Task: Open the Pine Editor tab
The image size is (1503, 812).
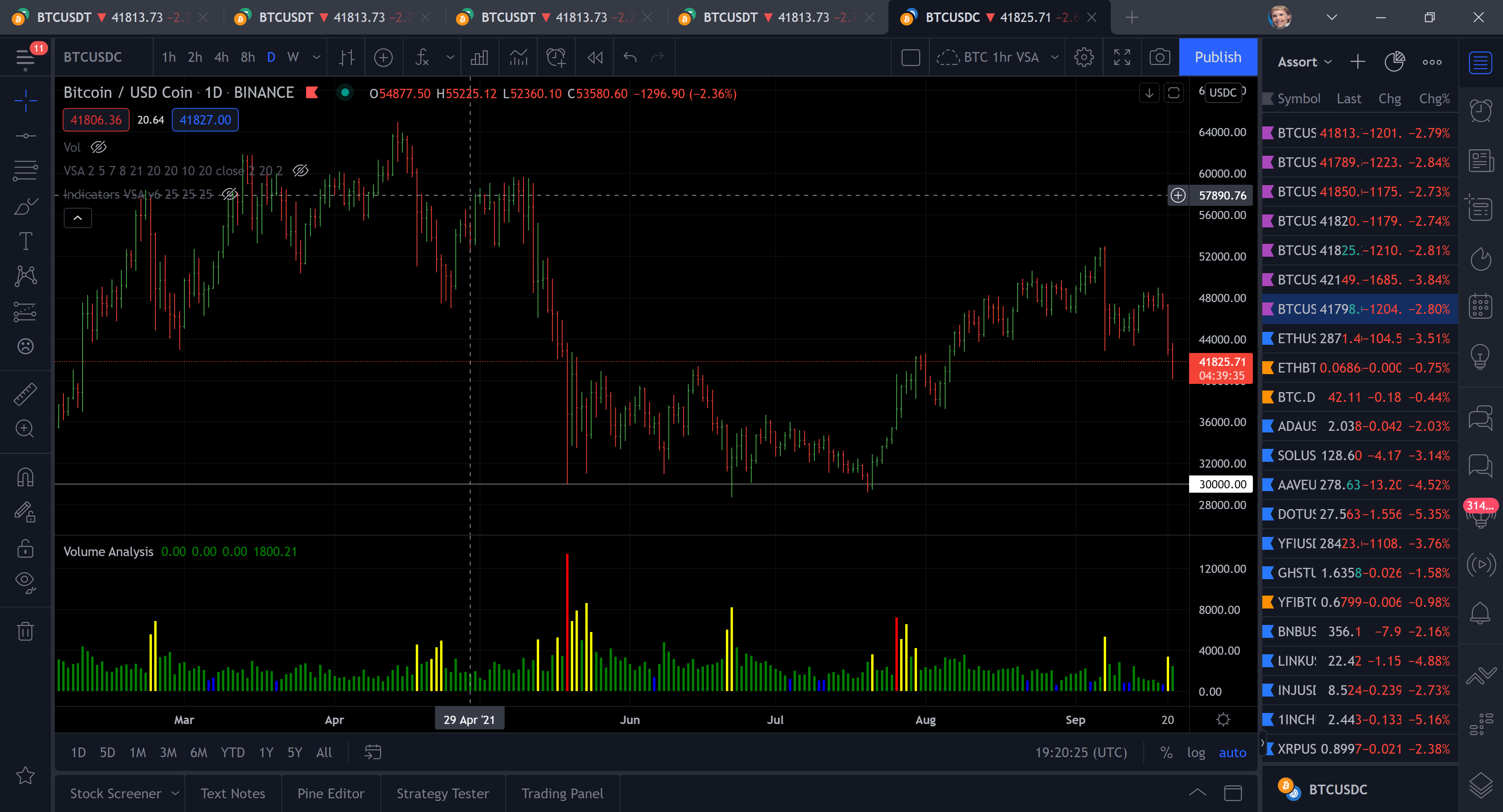Action: pos(330,793)
